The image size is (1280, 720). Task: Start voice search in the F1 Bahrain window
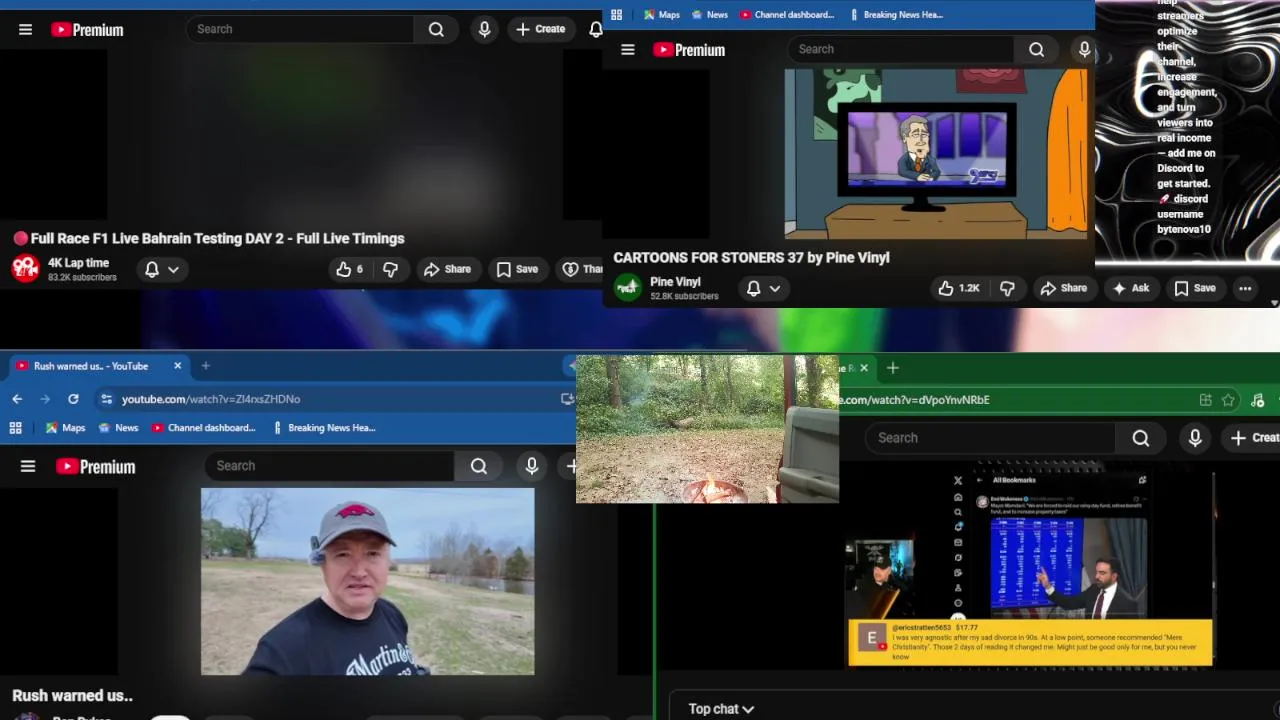pos(484,29)
